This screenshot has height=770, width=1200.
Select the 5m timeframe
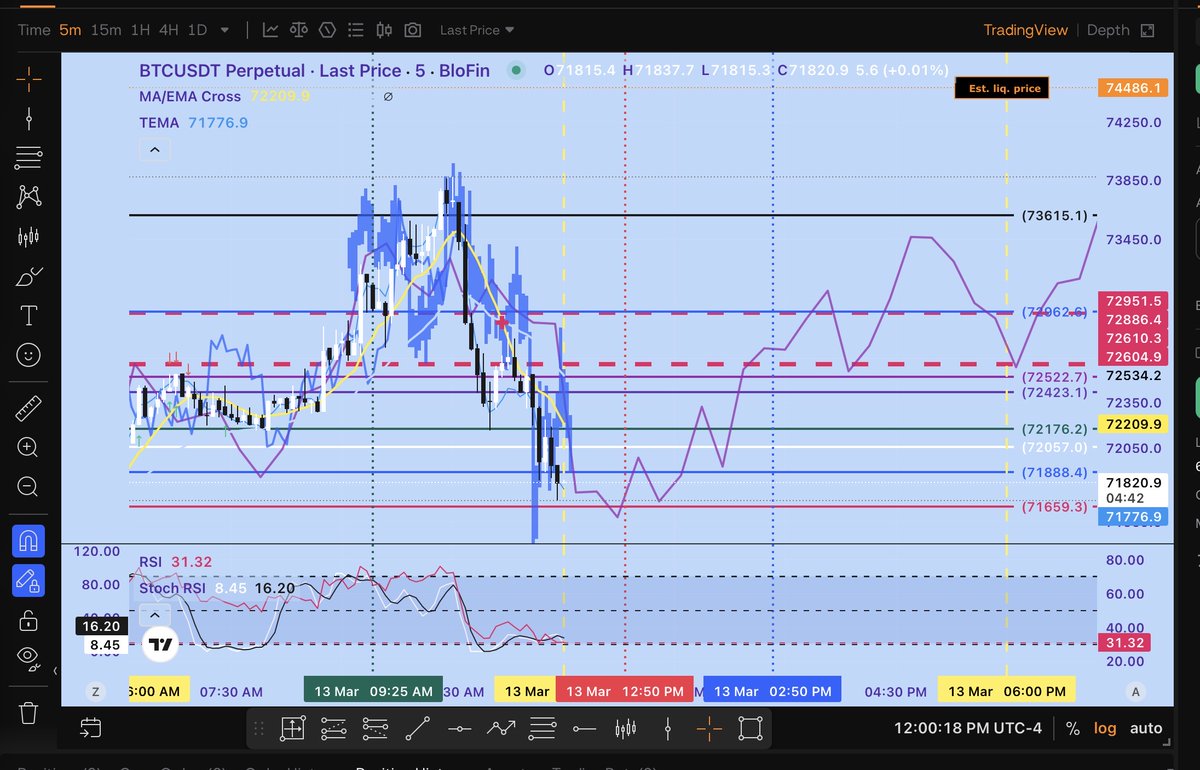pos(70,30)
